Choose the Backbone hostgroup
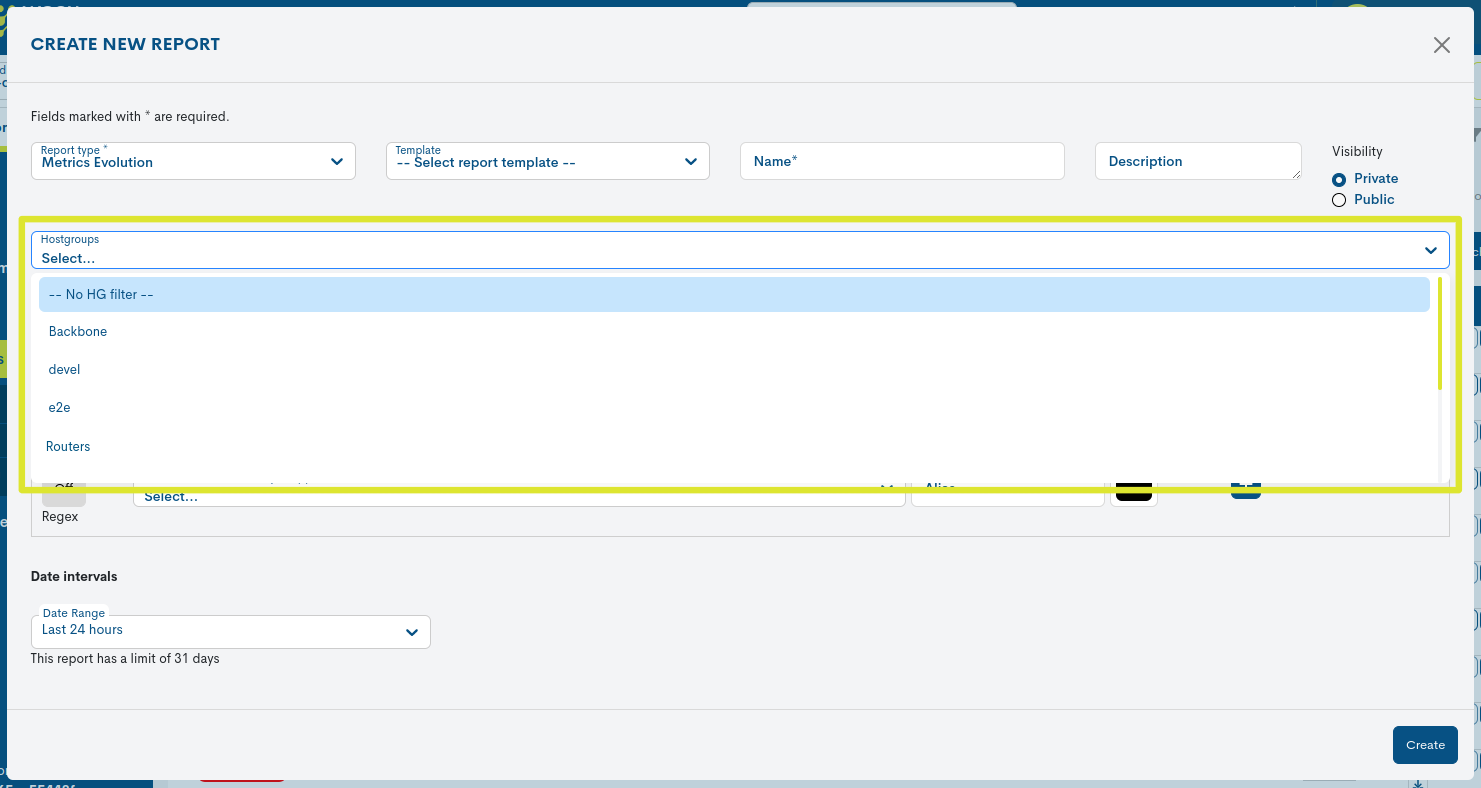Viewport: 1481px width, 788px height. [x=734, y=331]
